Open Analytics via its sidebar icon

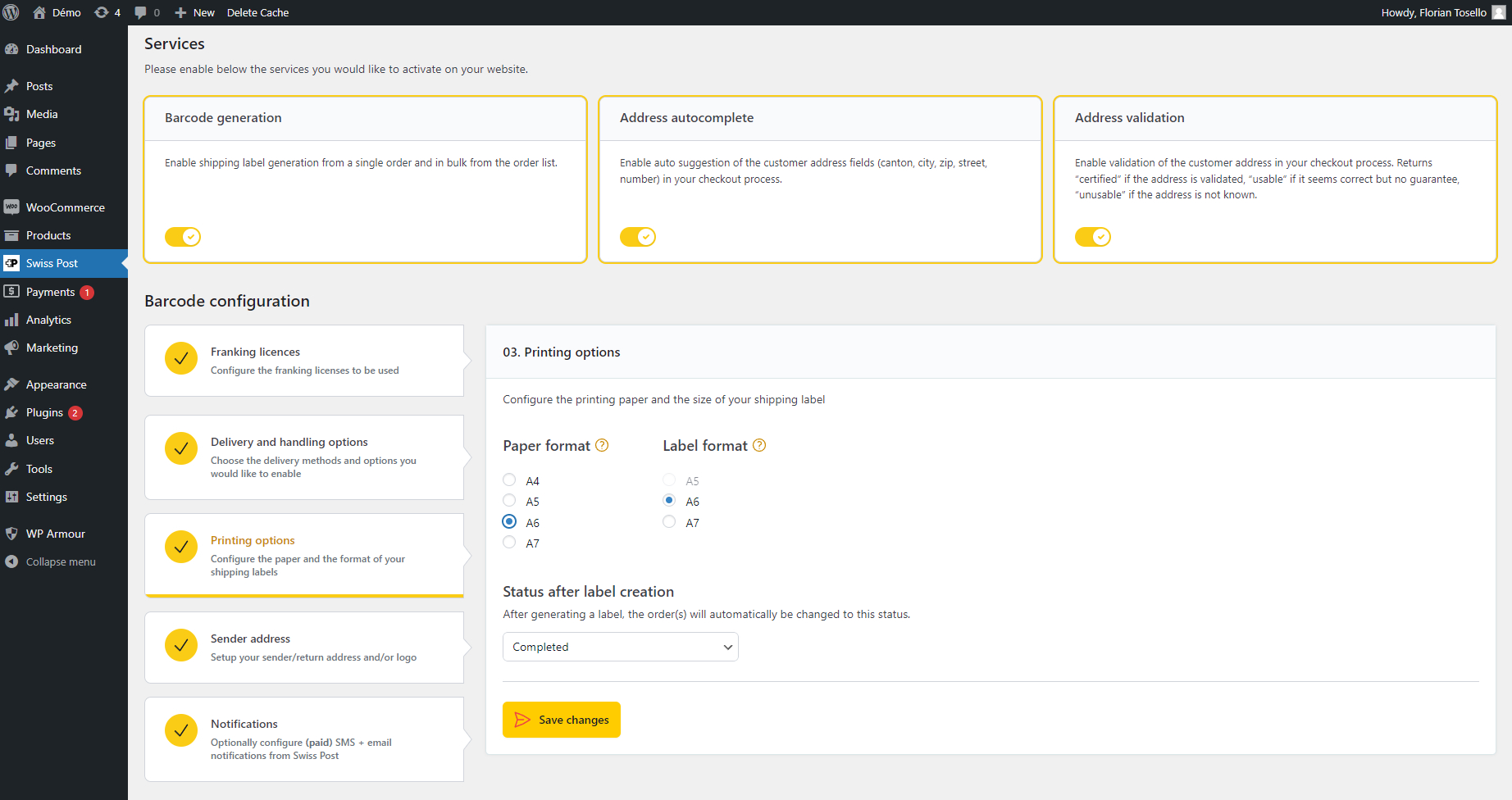click(12, 320)
